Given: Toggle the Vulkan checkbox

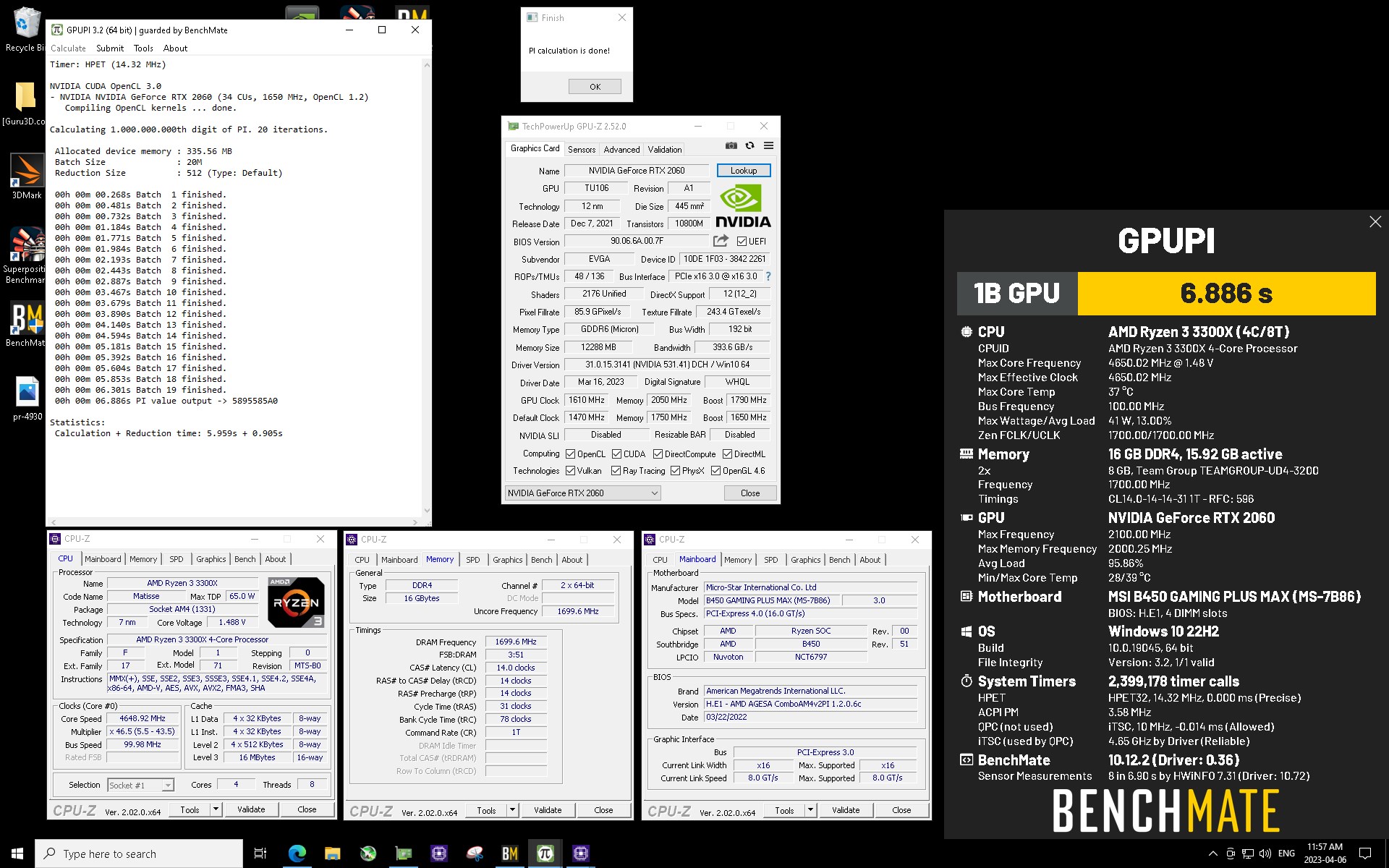Looking at the screenshot, I should point(571,471).
